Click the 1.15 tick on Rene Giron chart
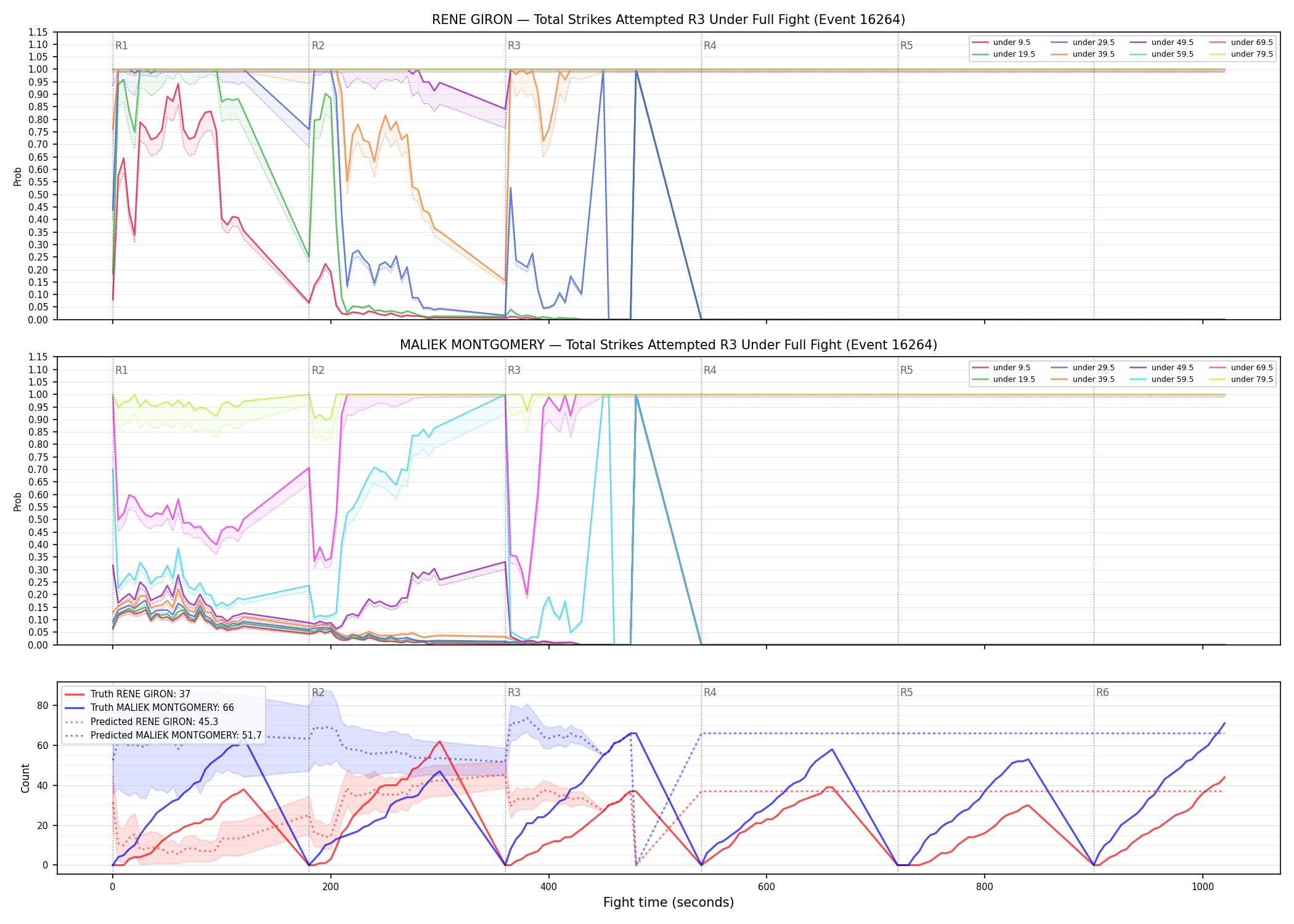This screenshot has width=1294, height=924. [x=38, y=32]
